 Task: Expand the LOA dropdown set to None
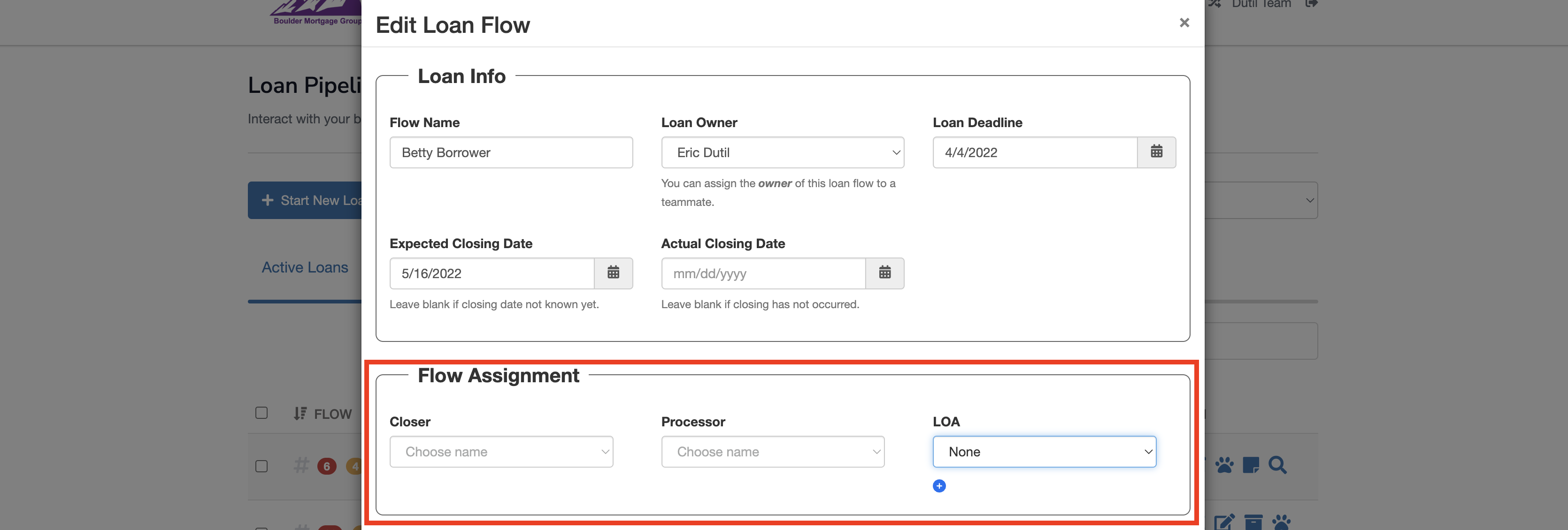(1044, 452)
